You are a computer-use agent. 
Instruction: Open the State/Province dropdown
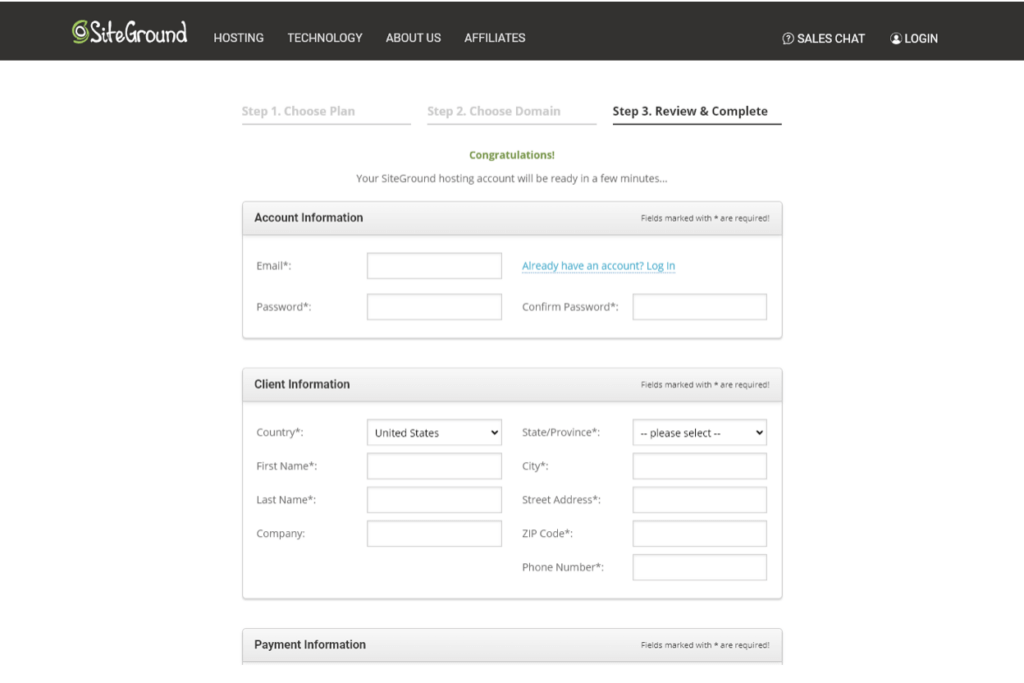click(698, 432)
